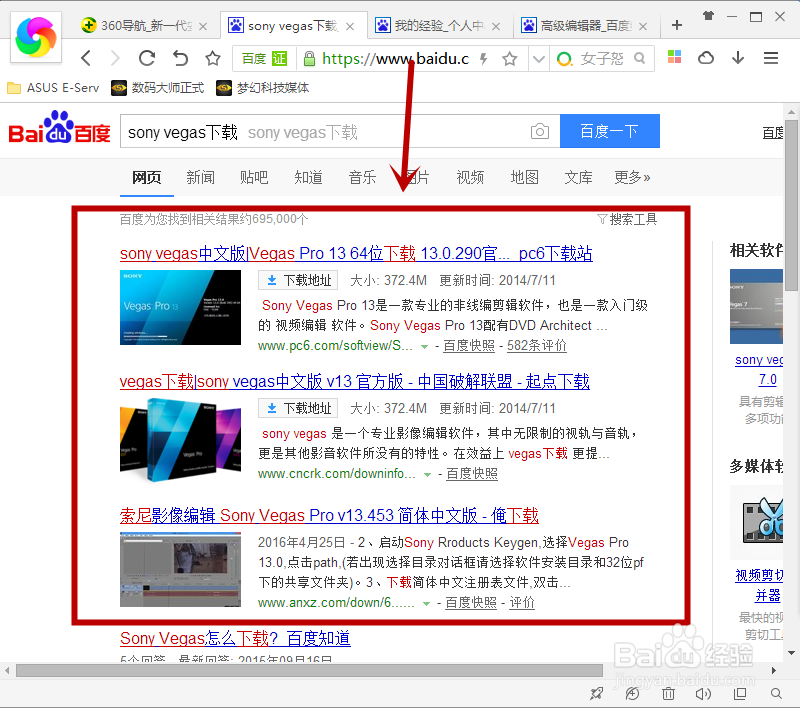Click the magnifier in the browser search box
The height and width of the screenshot is (708, 800).
tap(639, 58)
